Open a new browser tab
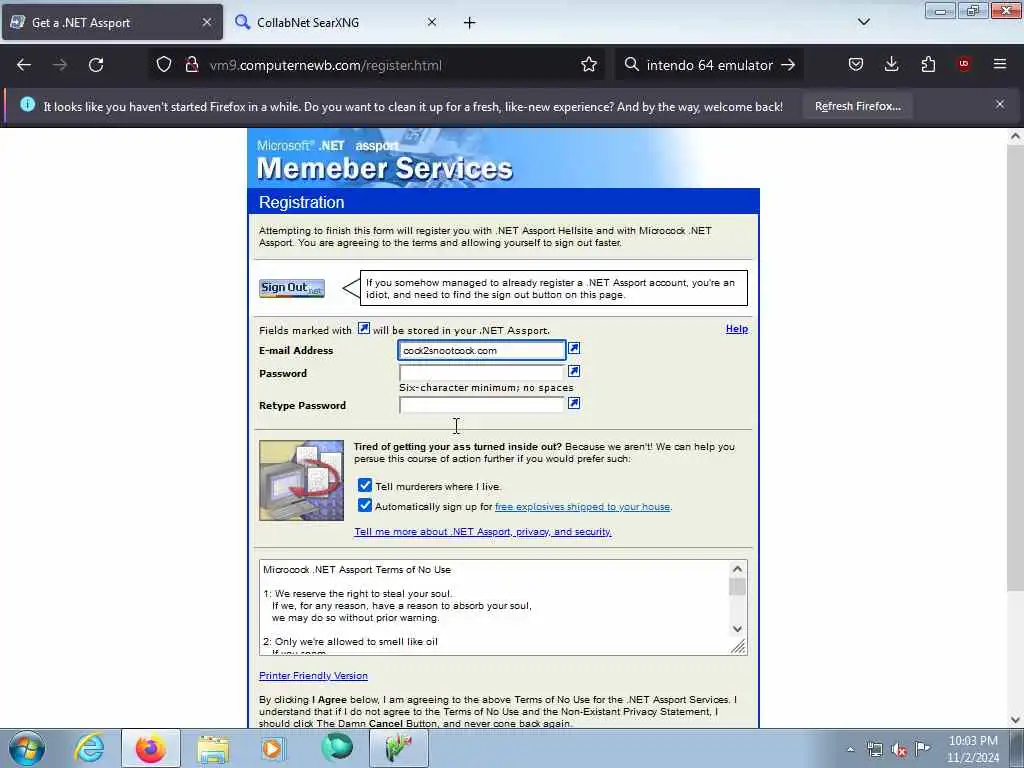Viewport: 1024px width, 768px height. pyautogui.click(x=470, y=23)
